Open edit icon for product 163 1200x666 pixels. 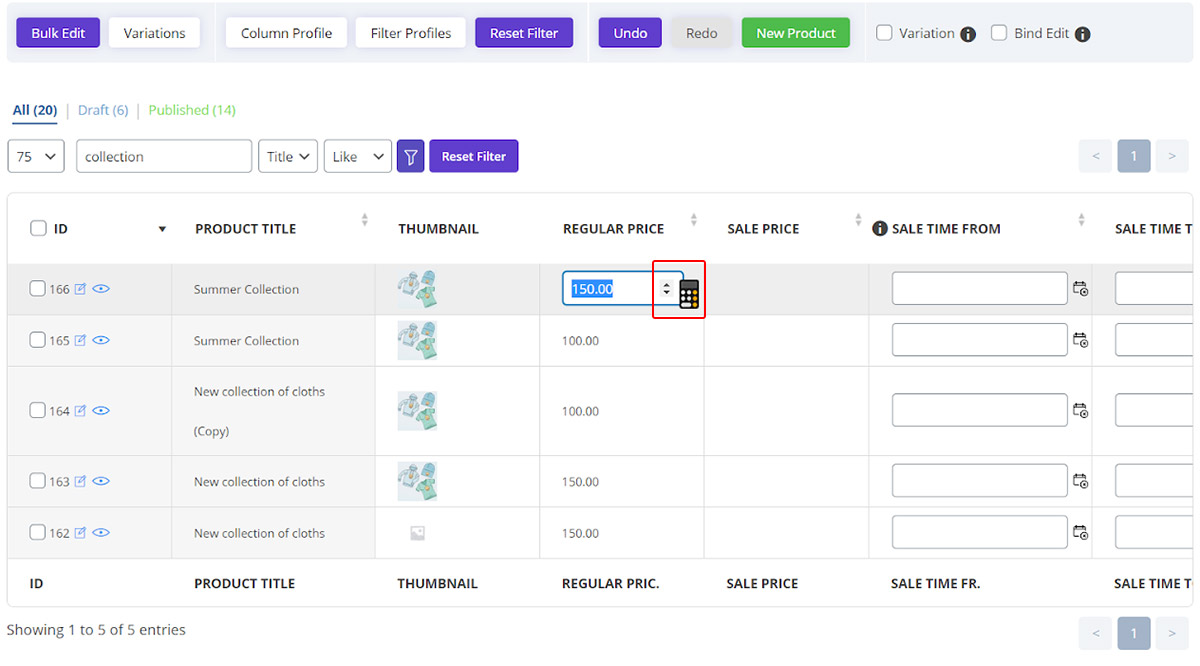point(81,481)
